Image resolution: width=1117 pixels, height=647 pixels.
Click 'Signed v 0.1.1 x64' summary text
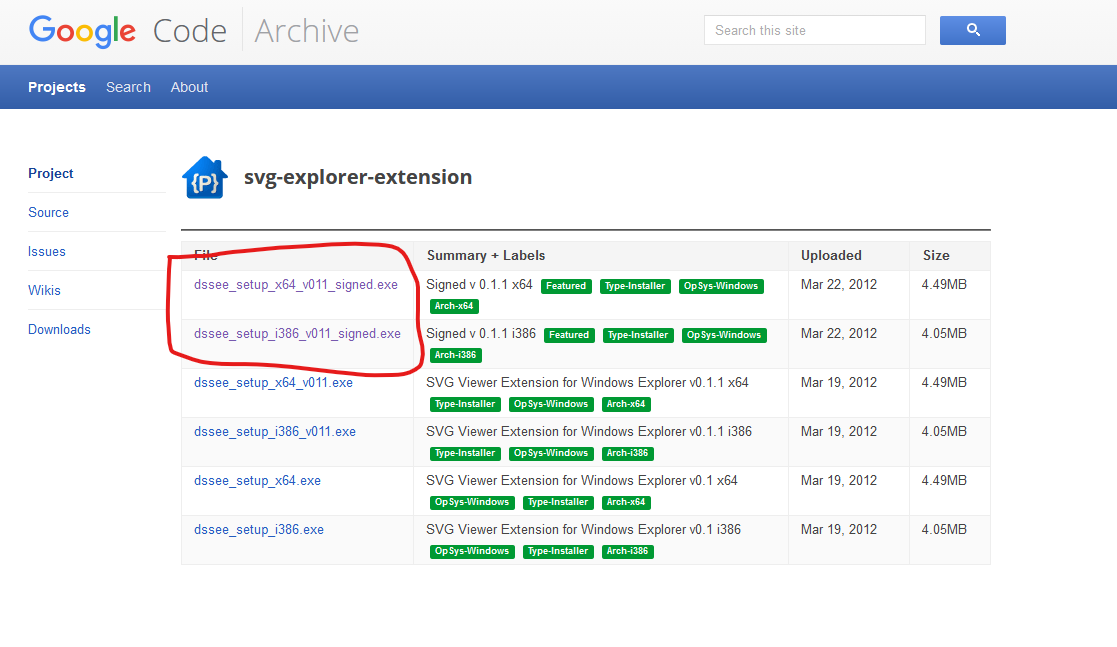479,284
